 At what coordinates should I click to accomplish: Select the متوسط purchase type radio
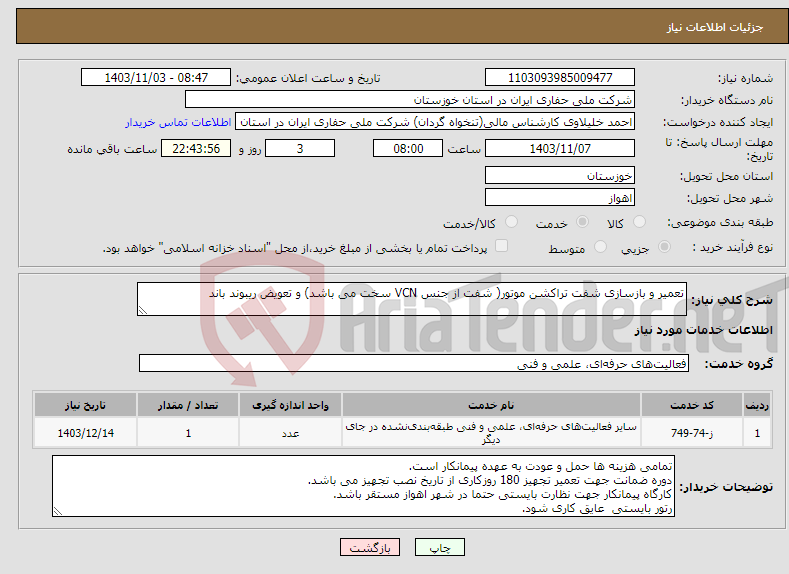(600, 247)
